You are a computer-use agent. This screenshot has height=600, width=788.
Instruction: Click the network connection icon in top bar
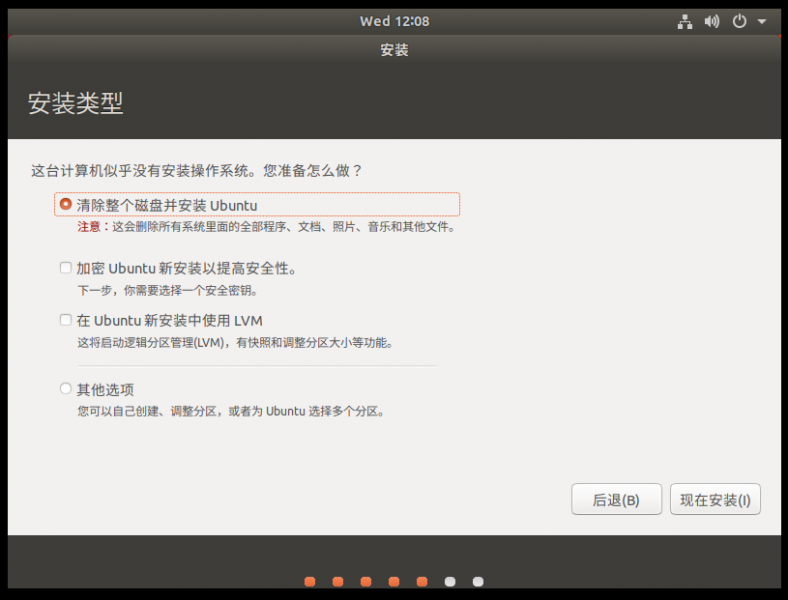pos(685,21)
